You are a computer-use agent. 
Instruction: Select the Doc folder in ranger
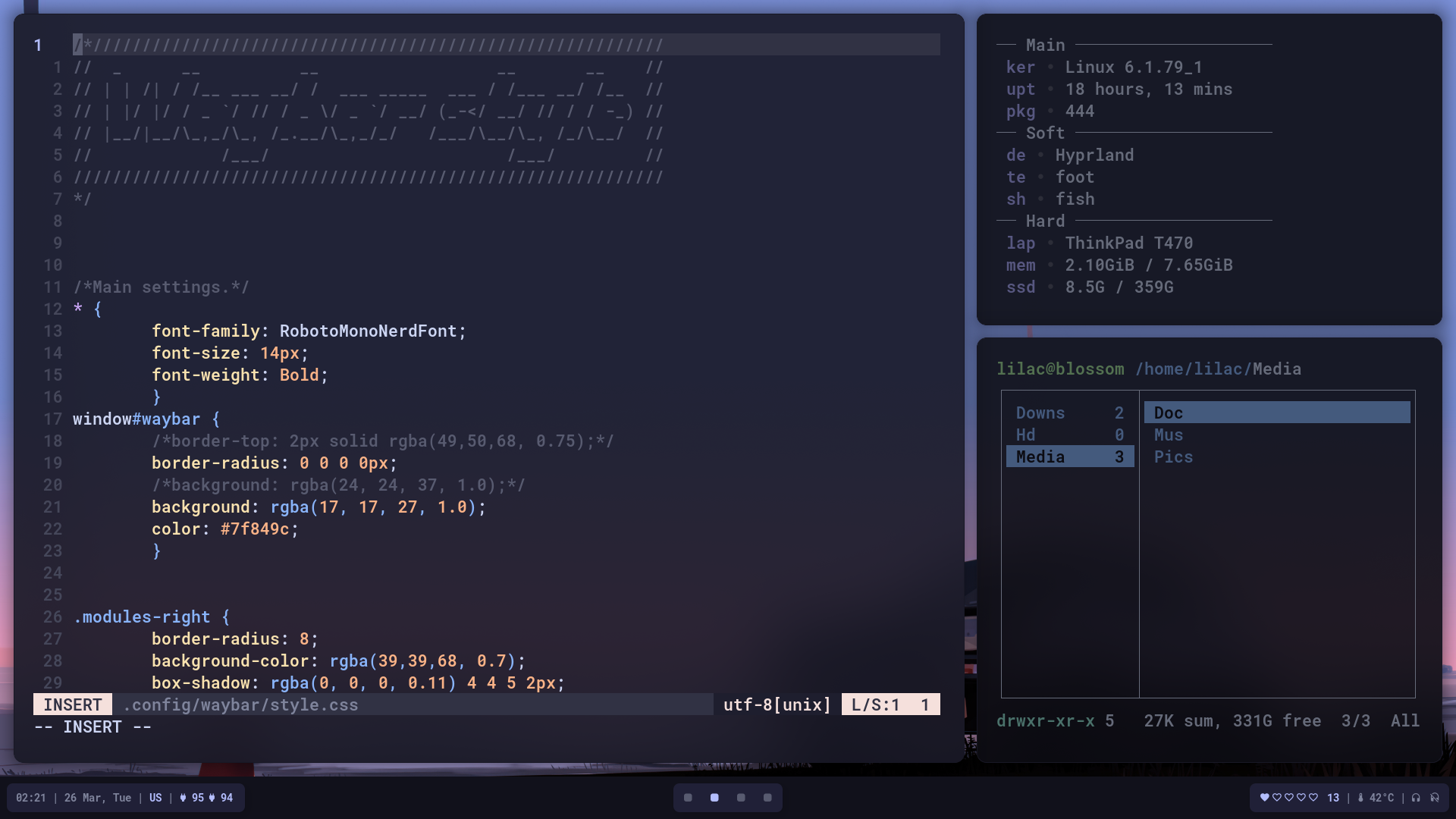click(x=1277, y=413)
